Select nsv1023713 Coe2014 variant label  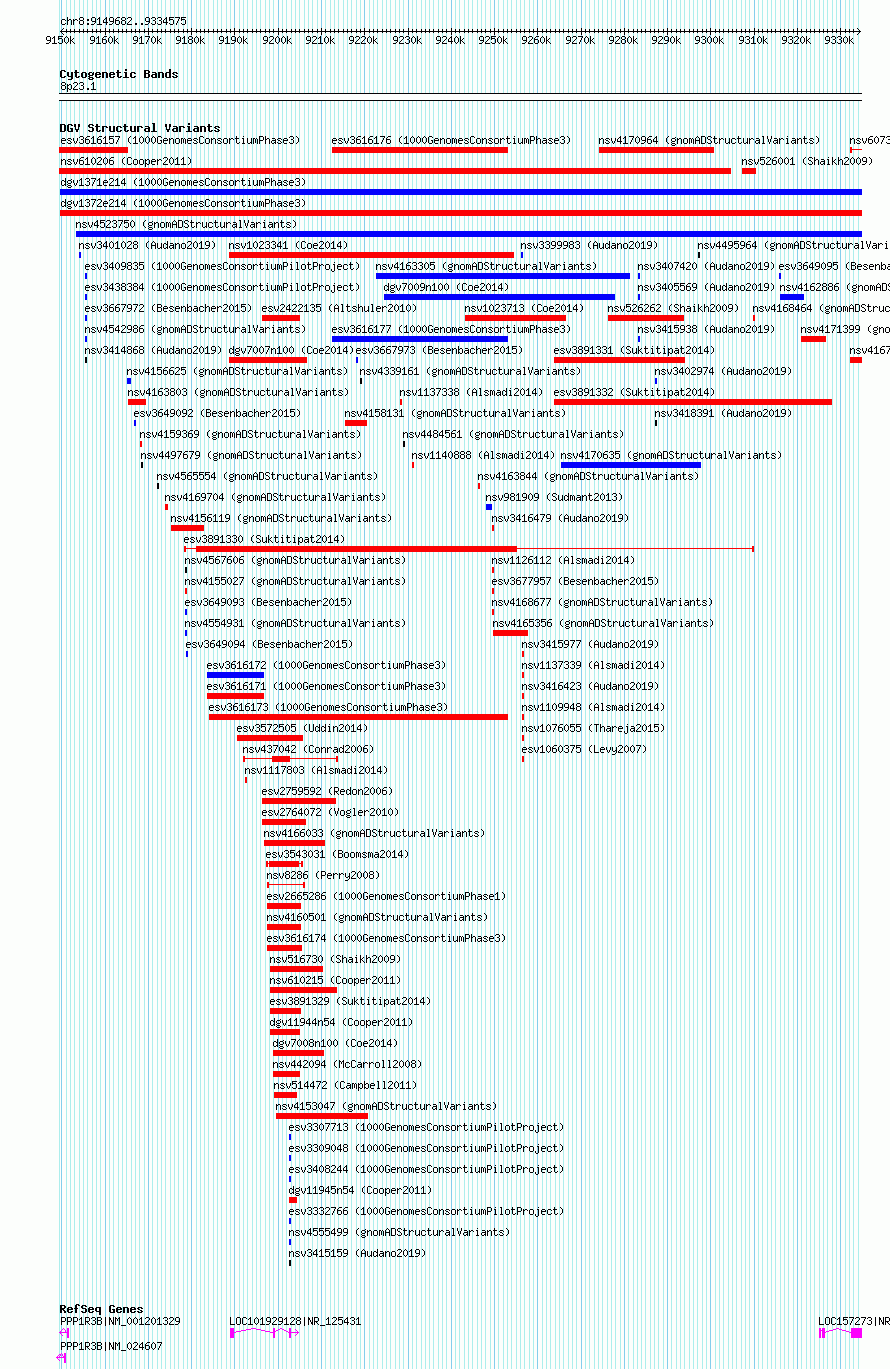[x=524, y=308]
